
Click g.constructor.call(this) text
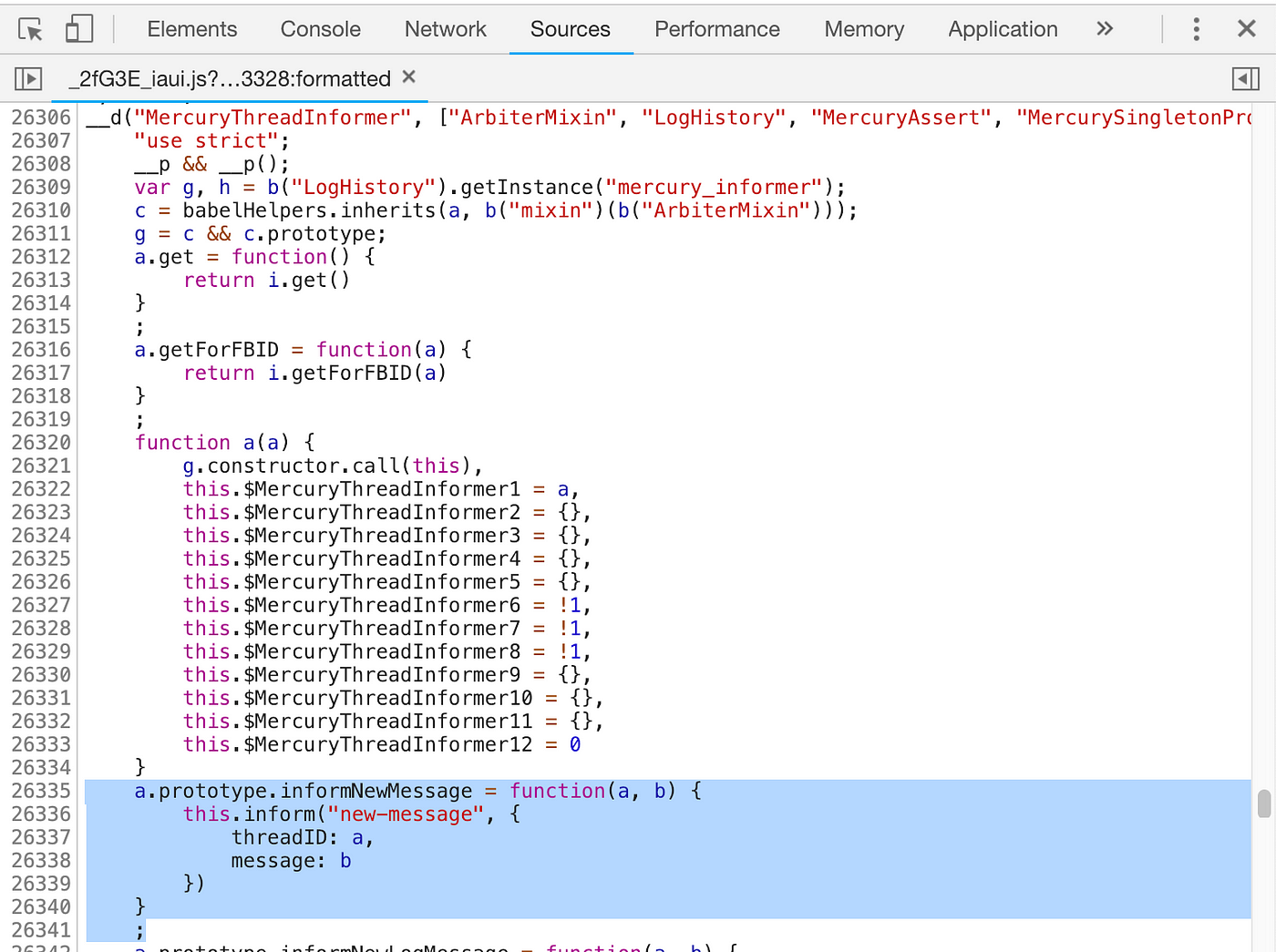point(326,466)
